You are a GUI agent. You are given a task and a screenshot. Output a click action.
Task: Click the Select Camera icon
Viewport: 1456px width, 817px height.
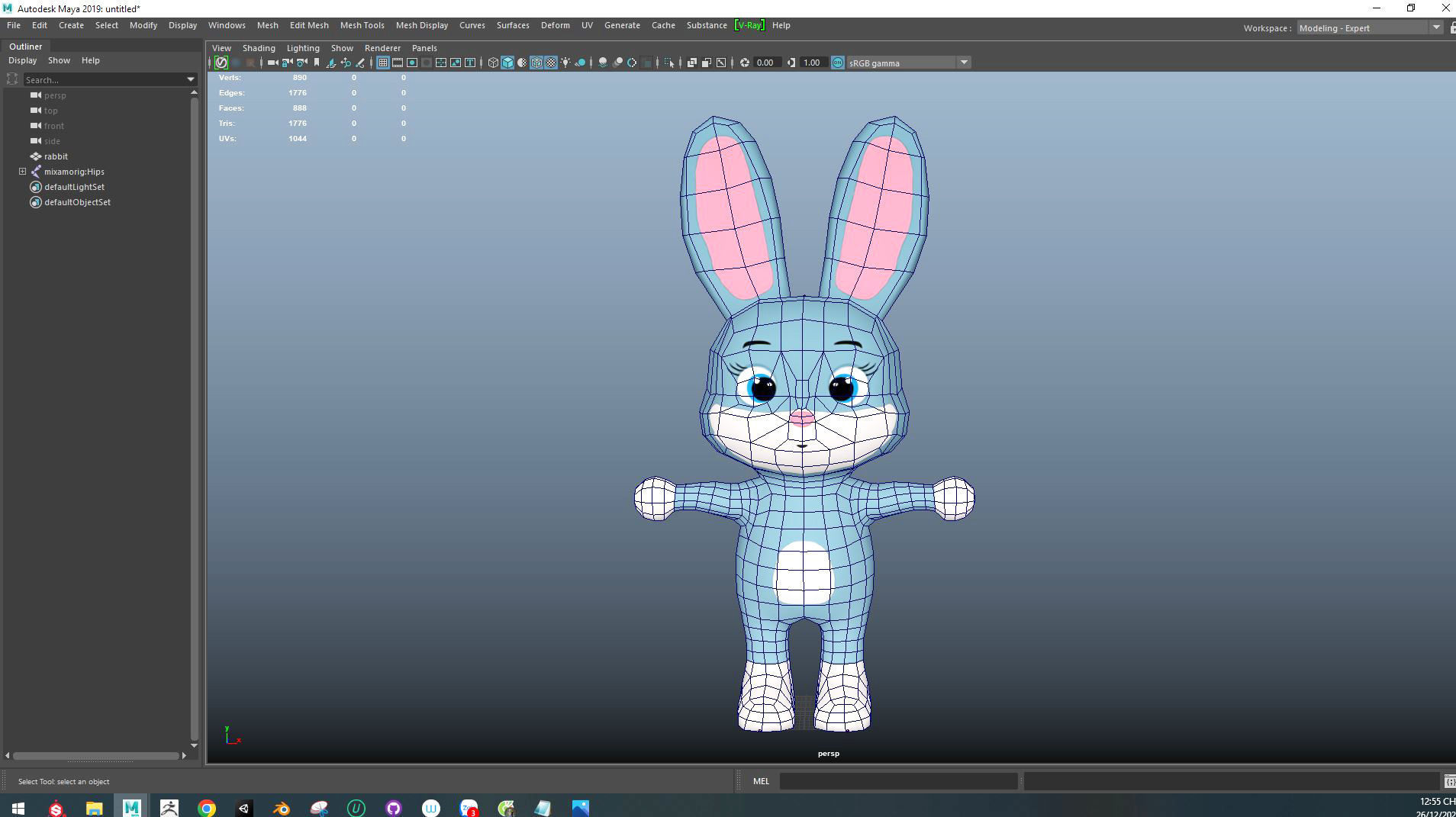(x=272, y=63)
